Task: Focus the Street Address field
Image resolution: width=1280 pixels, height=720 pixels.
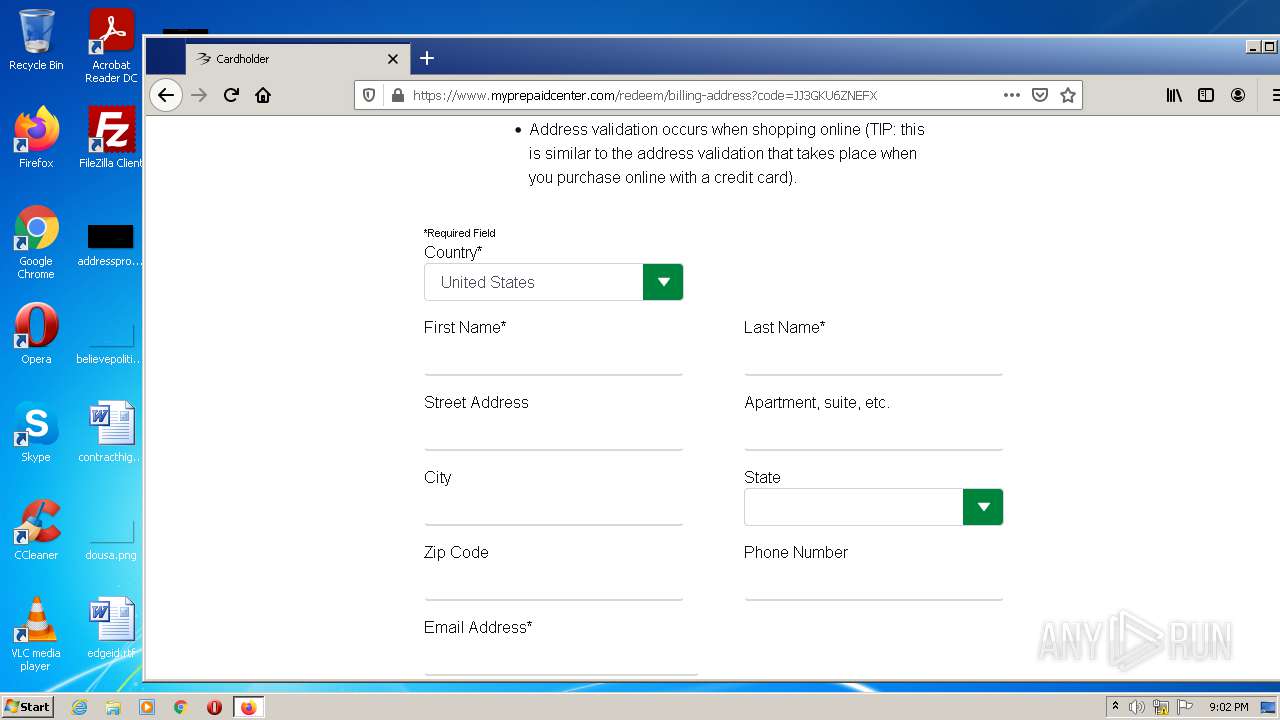Action: tap(553, 433)
